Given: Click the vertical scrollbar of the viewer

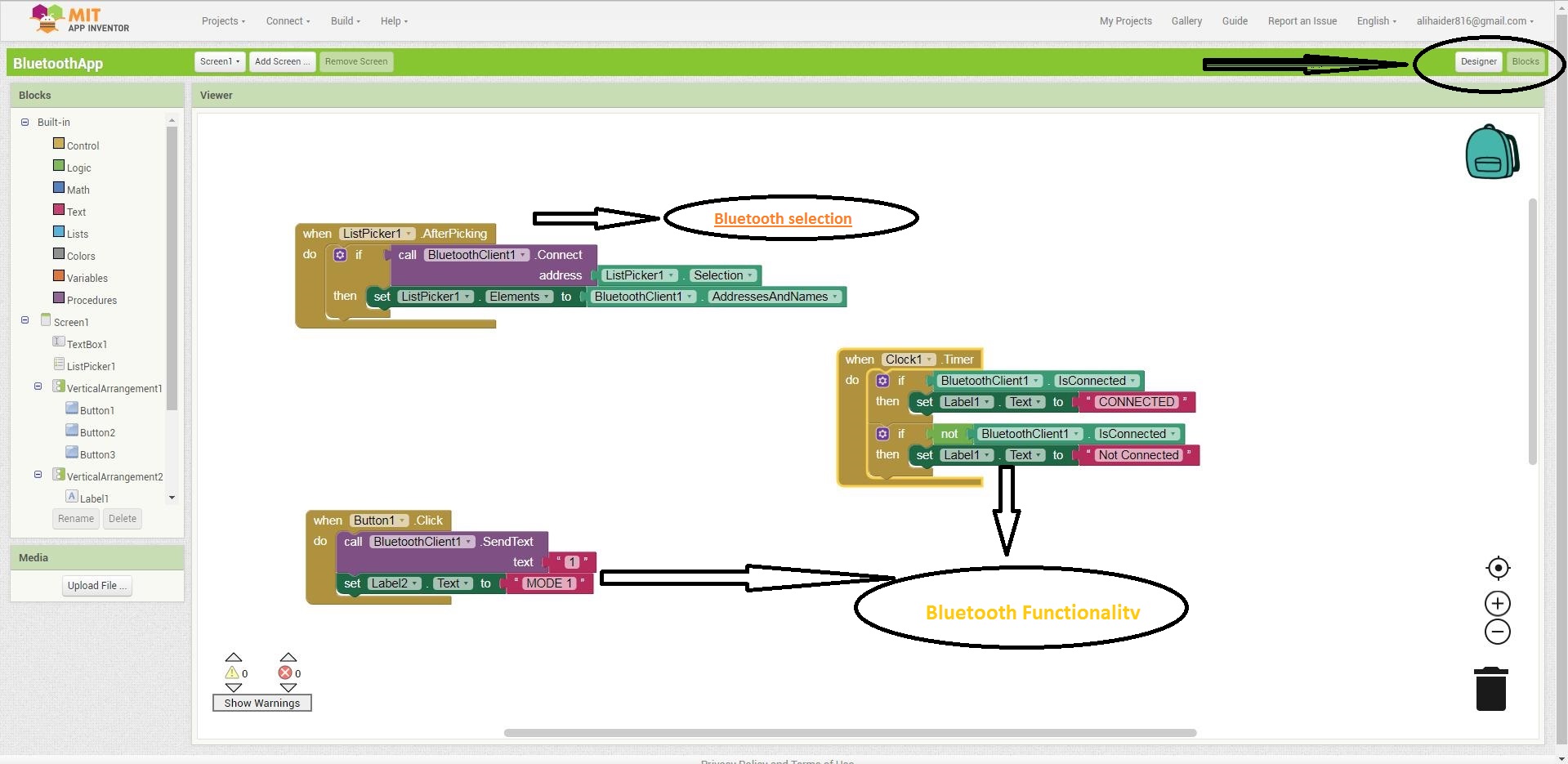Looking at the screenshot, I should (1533, 331).
